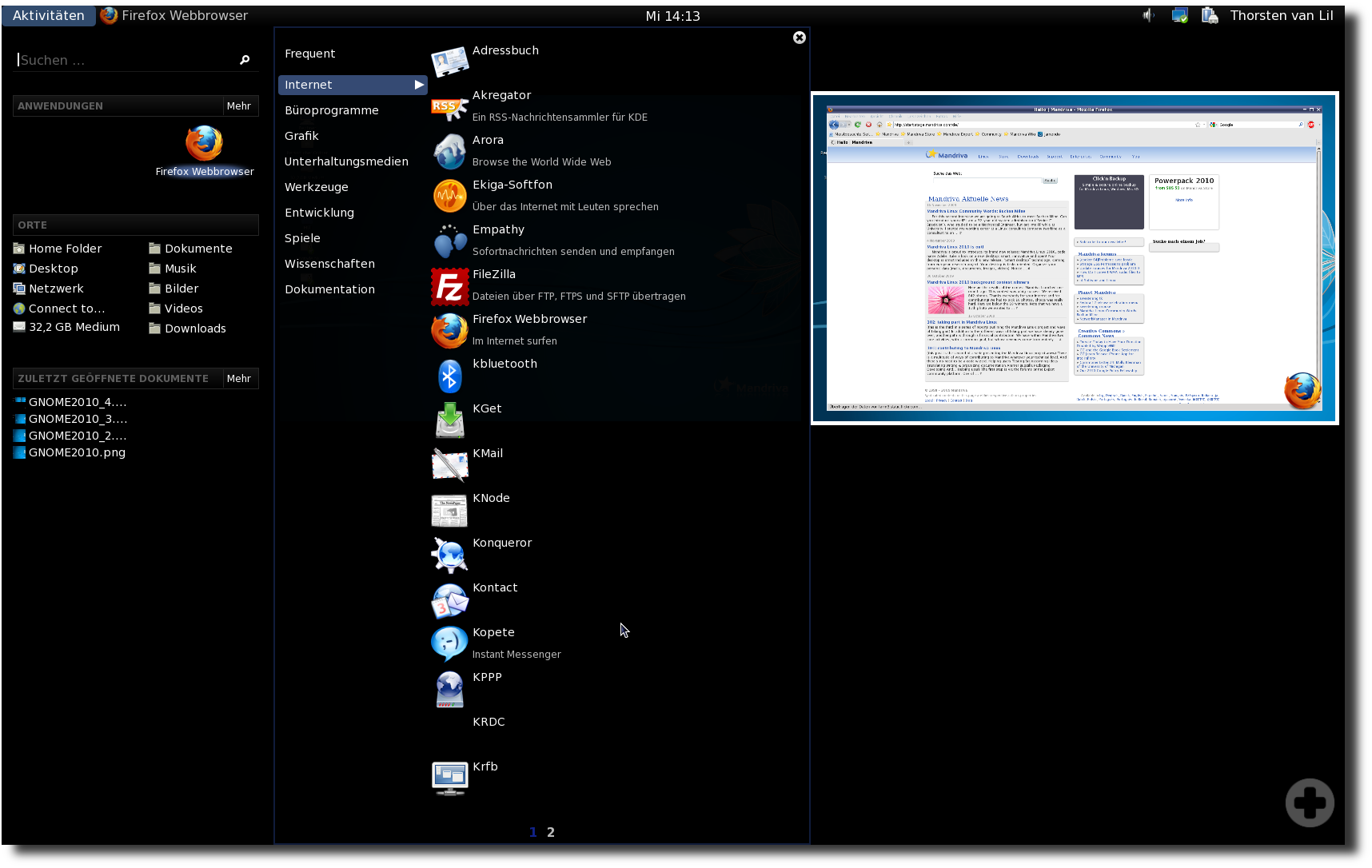Click the clock Mi 14:13

(x=673, y=16)
